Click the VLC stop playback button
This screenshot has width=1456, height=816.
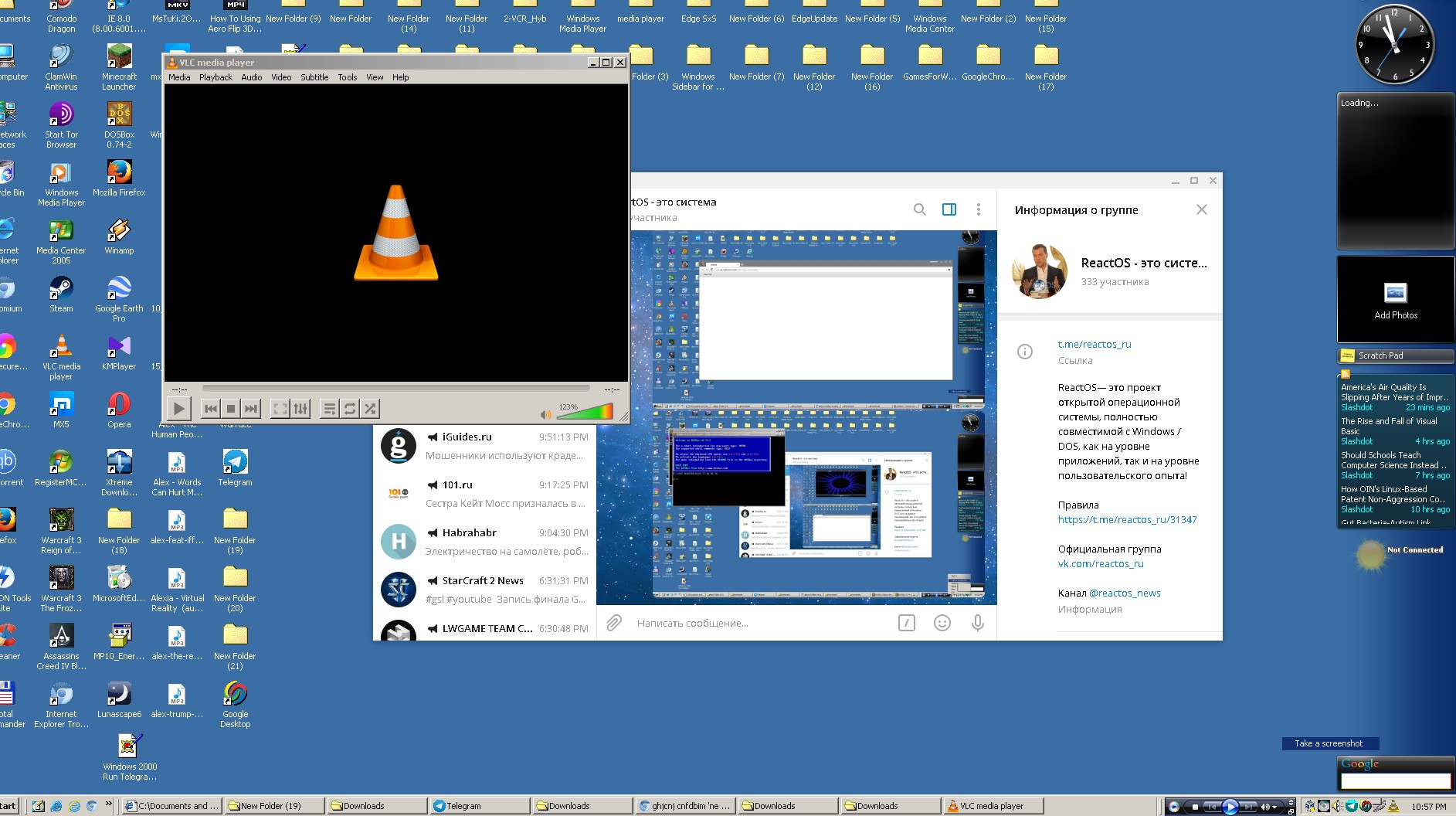[230, 409]
